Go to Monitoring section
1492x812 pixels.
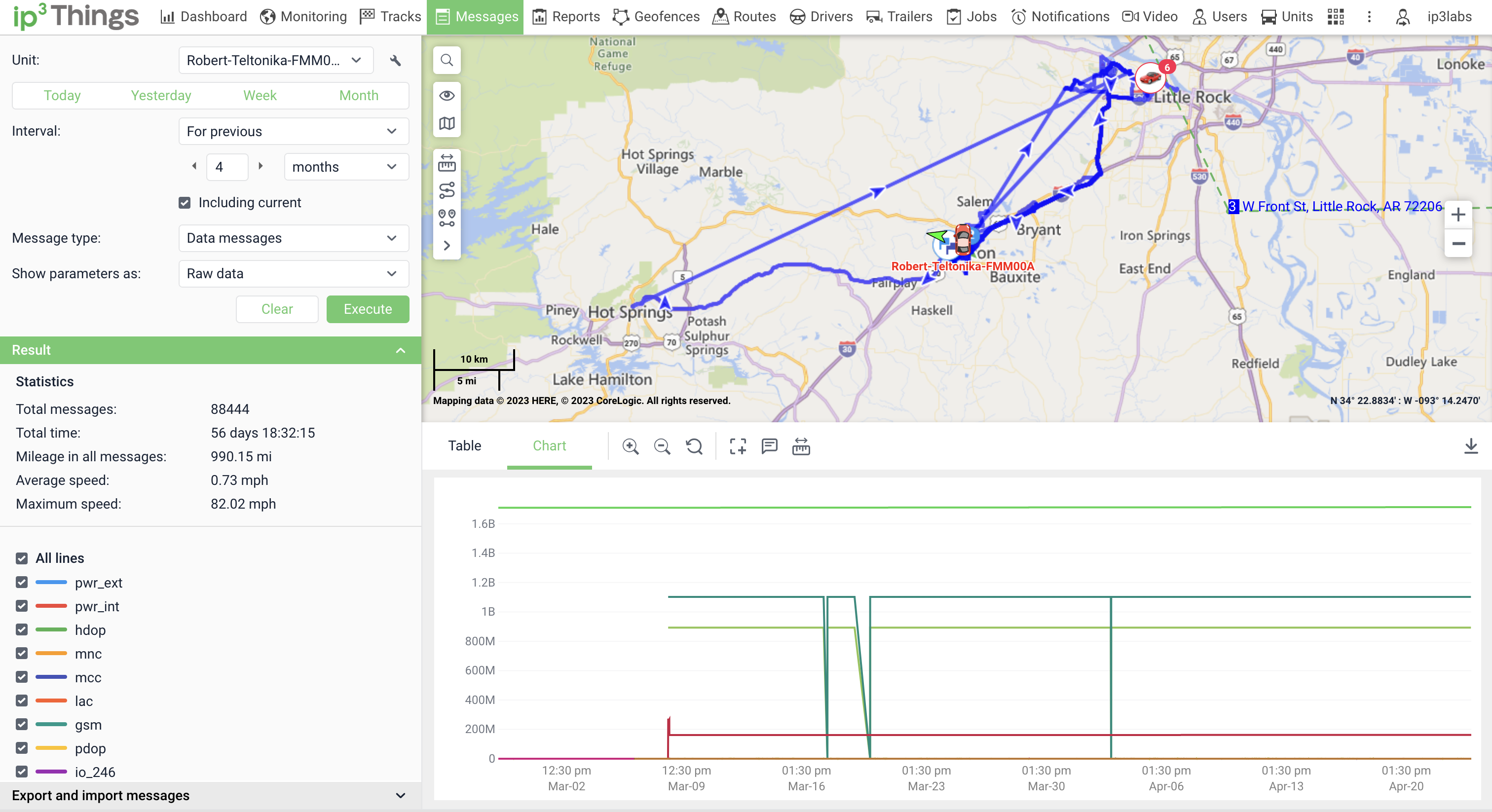(x=303, y=17)
